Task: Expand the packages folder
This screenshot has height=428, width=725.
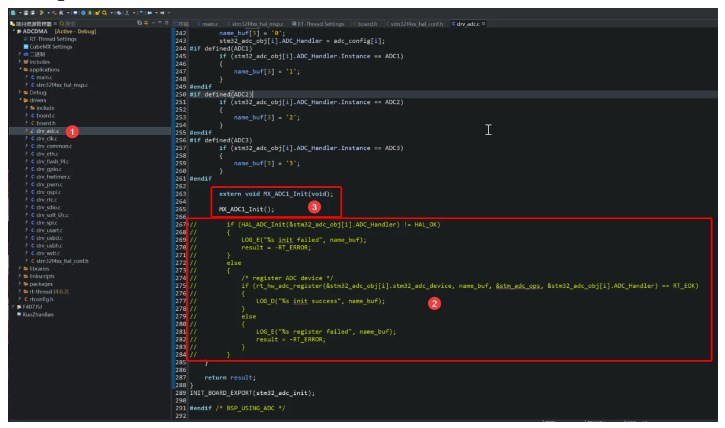Action: pyautogui.click(x=20, y=284)
